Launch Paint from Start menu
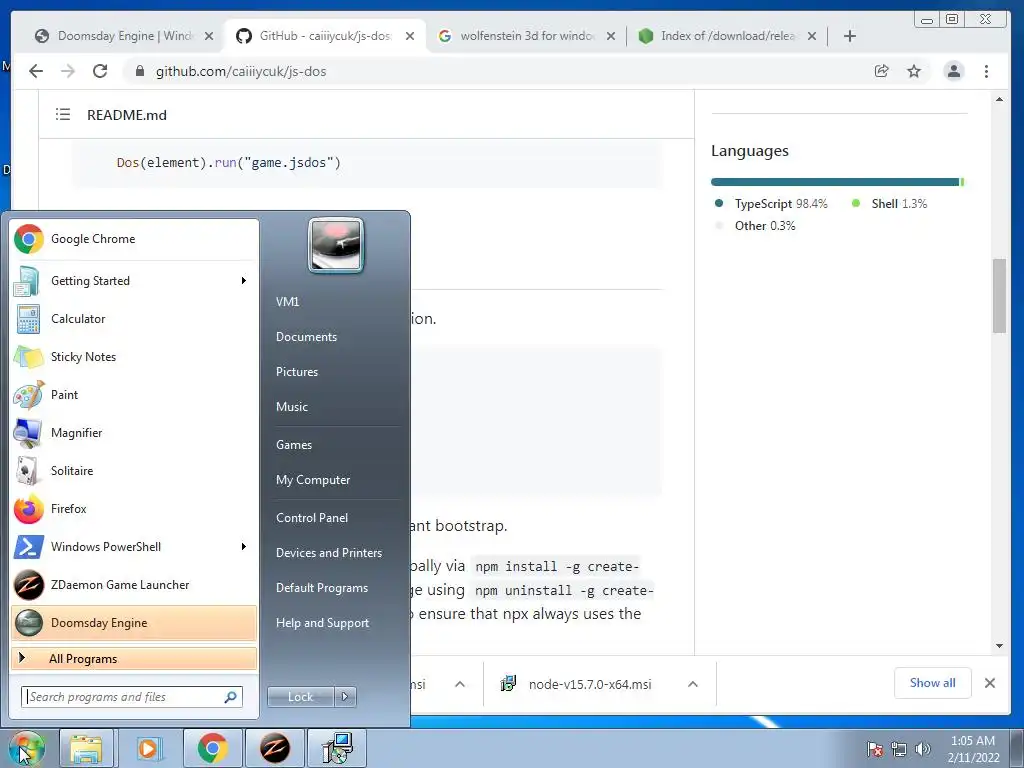Screen dimensions: 1024x768 coord(134,394)
